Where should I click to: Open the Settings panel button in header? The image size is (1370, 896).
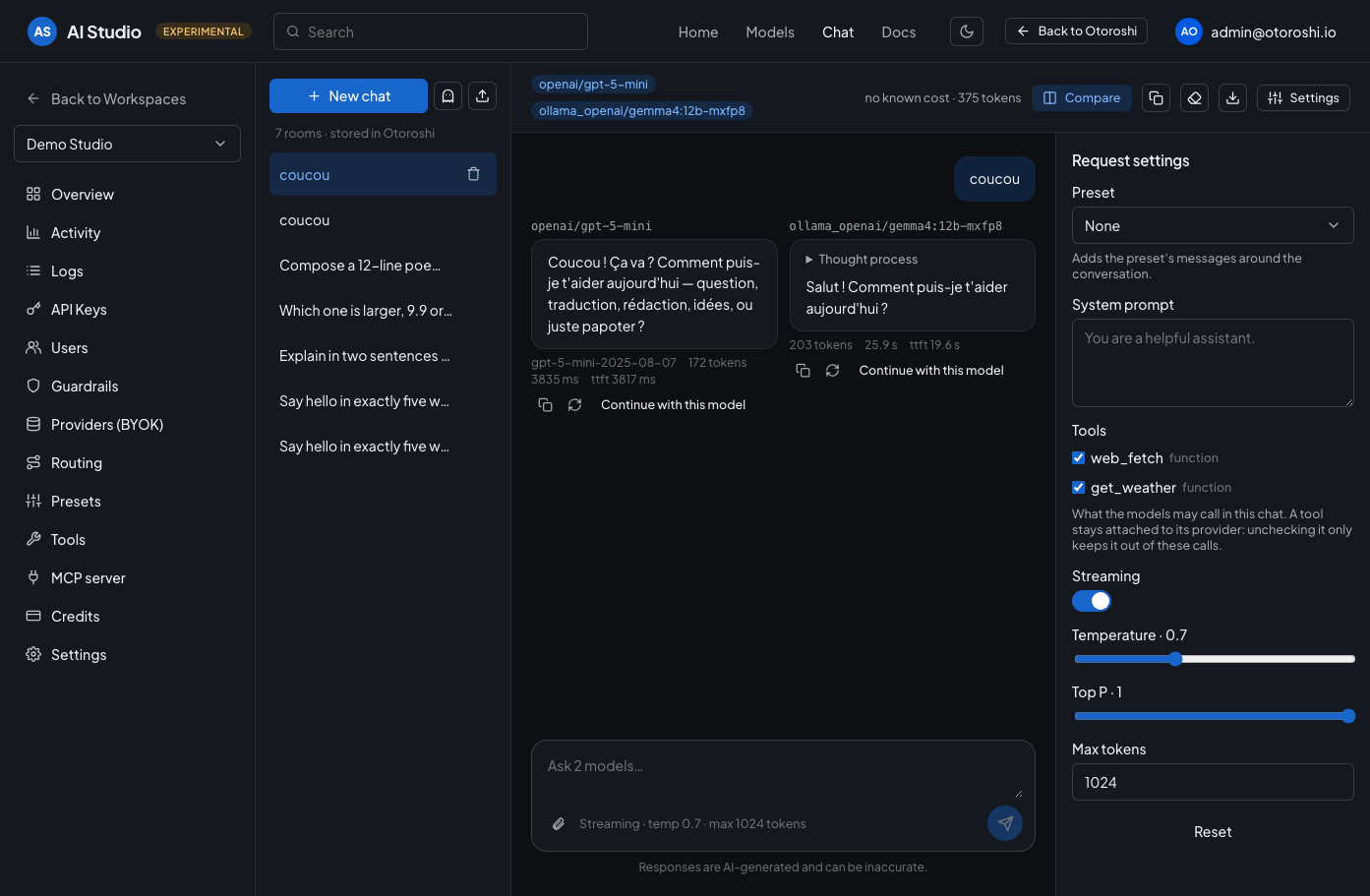1303,97
